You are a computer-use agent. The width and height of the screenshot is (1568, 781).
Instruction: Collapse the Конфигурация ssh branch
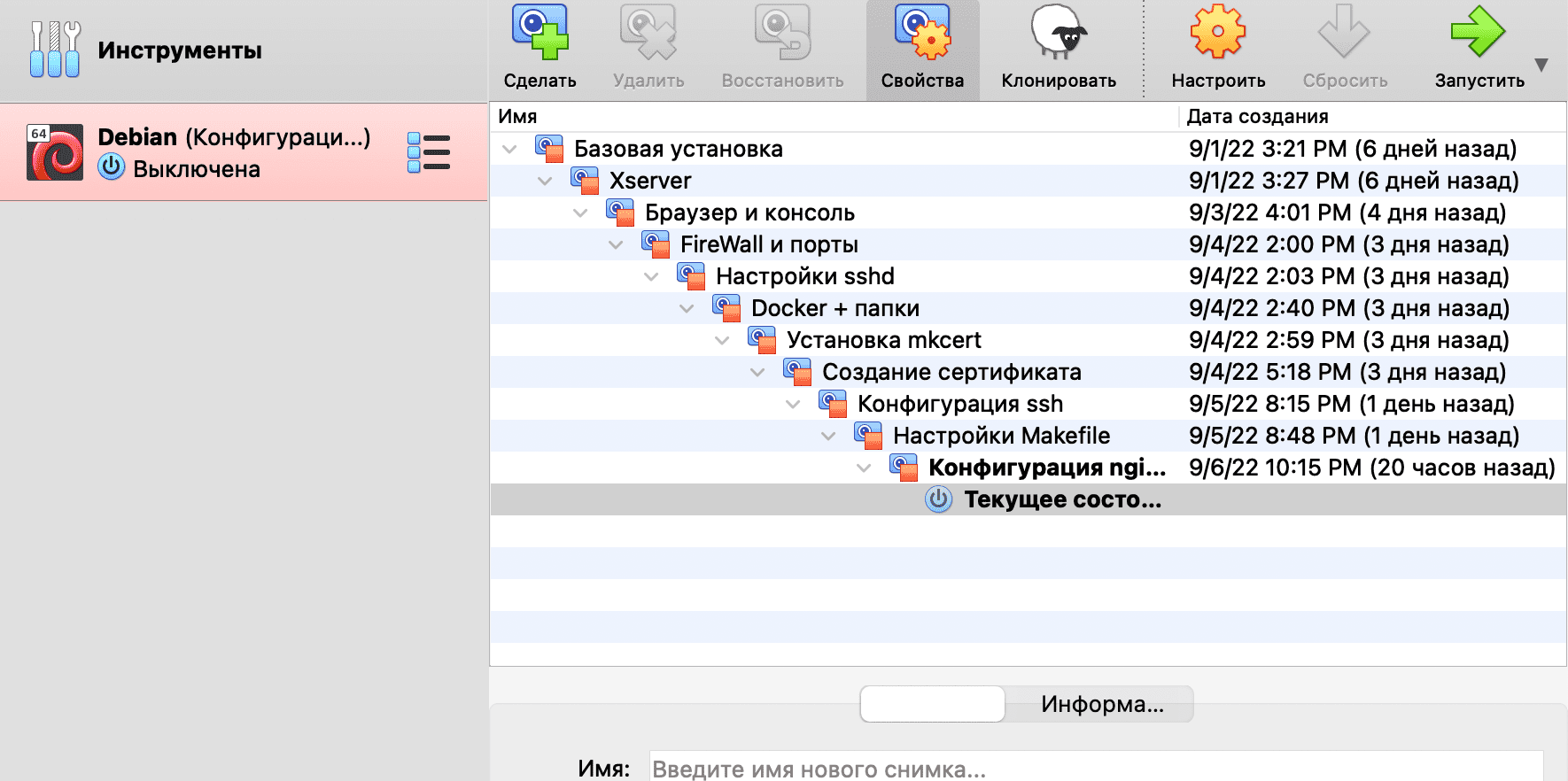point(793,404)
